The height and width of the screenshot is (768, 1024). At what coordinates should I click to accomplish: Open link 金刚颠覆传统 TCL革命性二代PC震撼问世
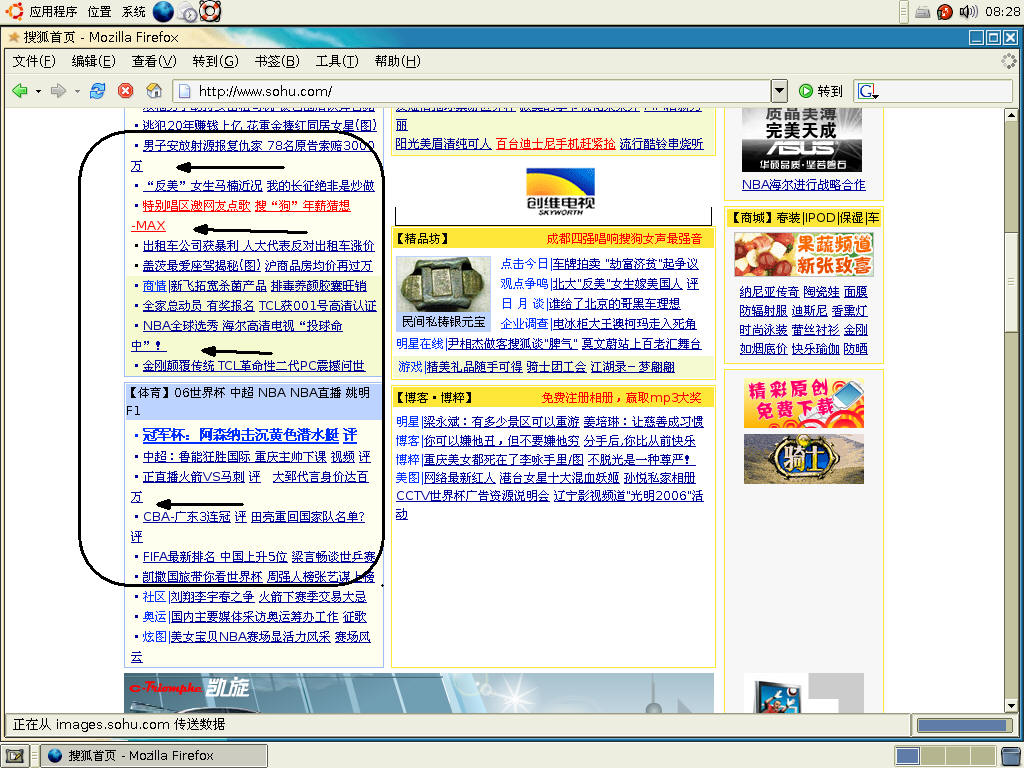(253, 366)
